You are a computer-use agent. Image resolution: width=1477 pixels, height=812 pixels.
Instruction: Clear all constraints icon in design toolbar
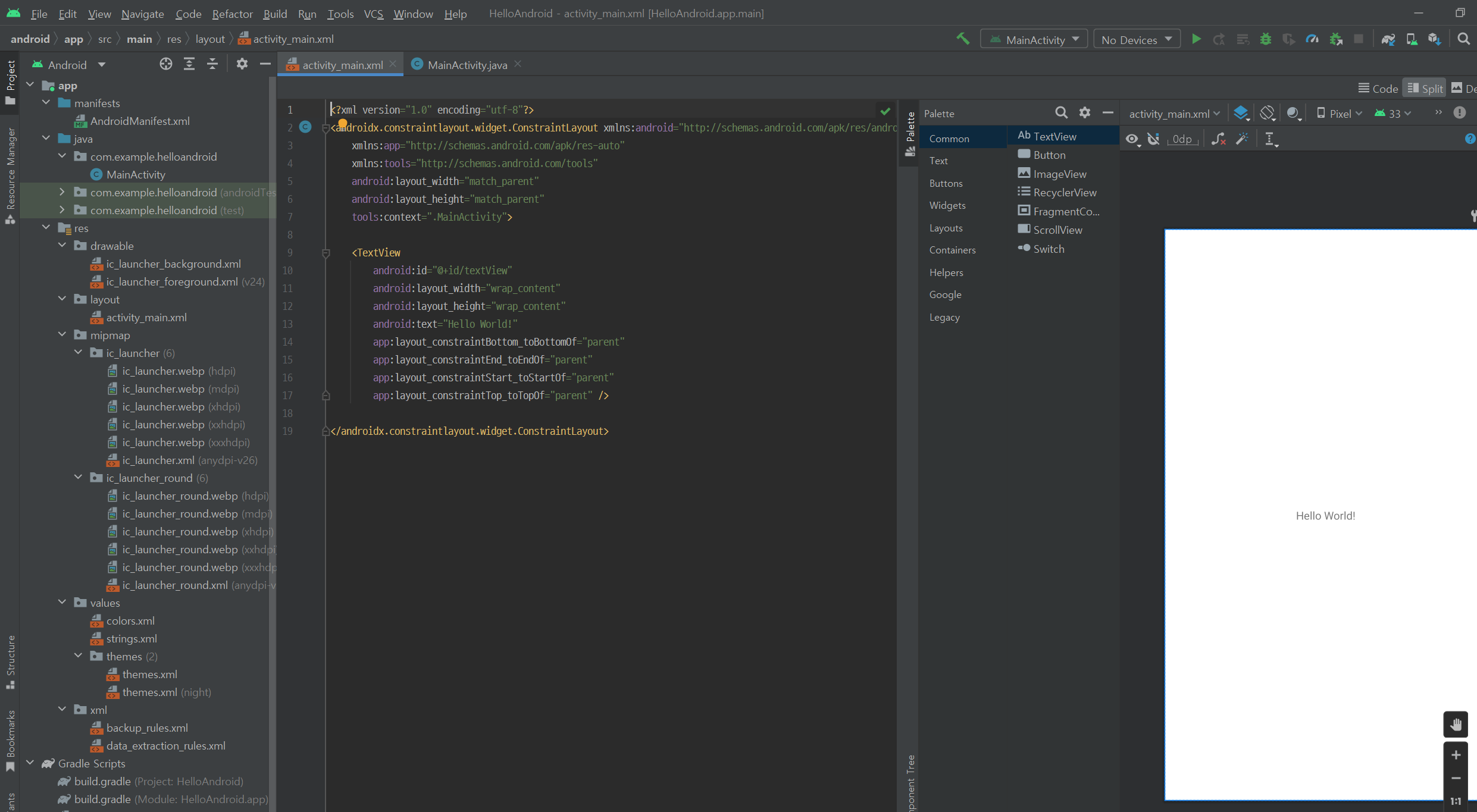1218,139
